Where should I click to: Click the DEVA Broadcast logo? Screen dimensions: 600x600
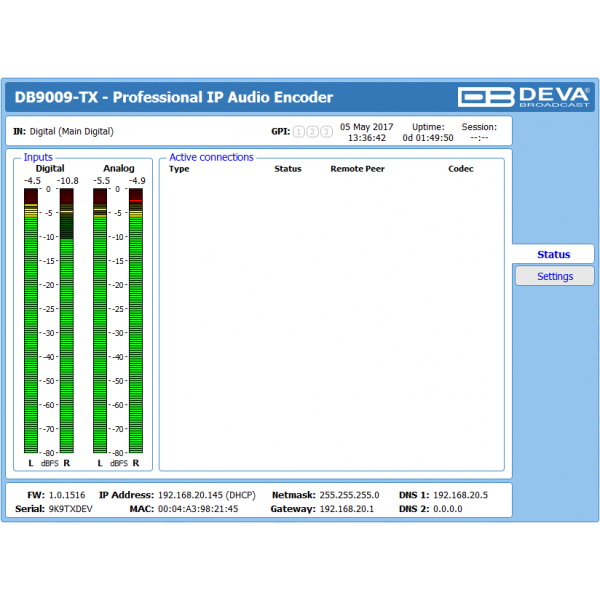pos(523,97)
